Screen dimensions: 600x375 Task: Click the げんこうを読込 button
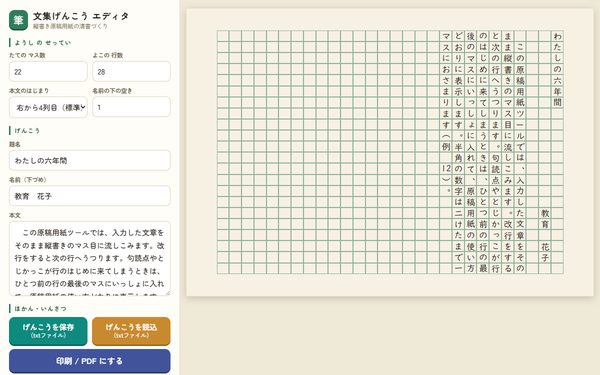coord(131,331)
